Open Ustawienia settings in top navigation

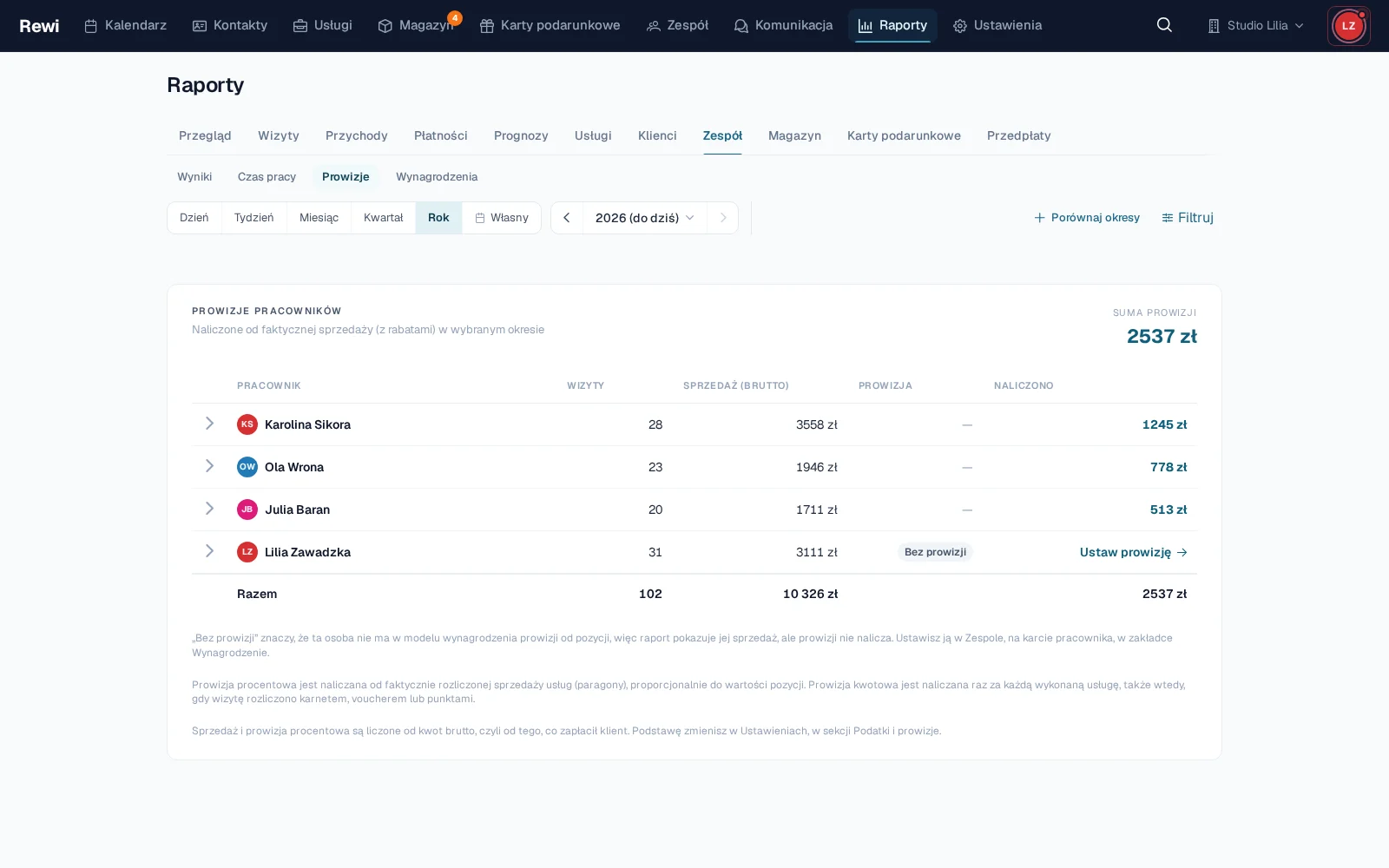point(997,25)
